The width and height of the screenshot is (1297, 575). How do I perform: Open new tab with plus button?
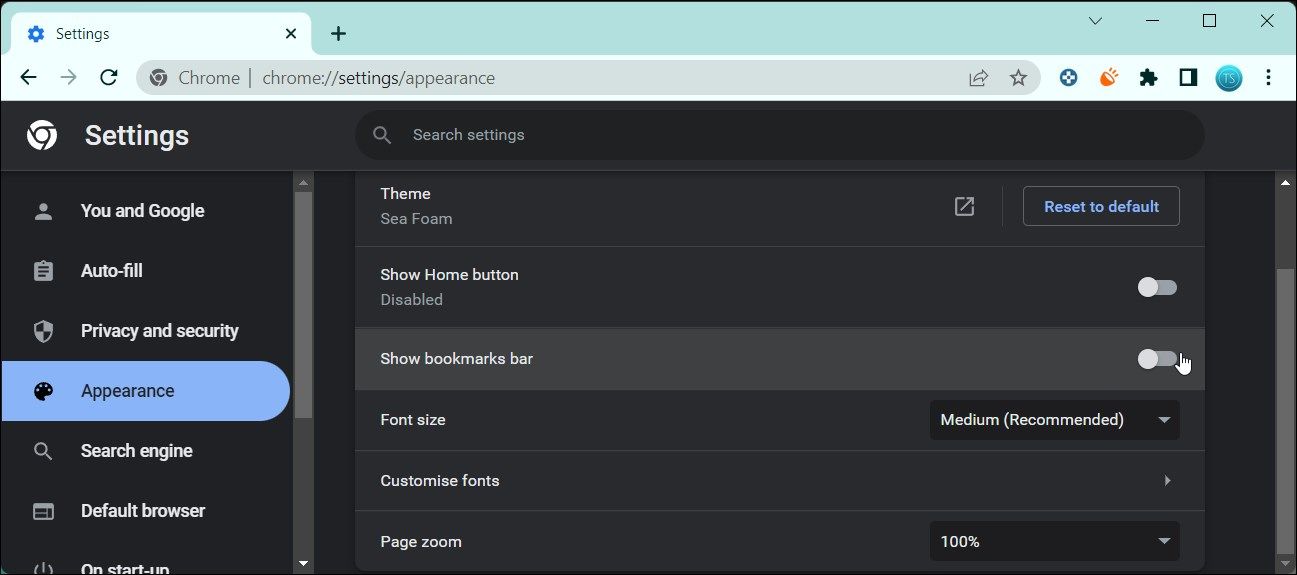point(338,34)
